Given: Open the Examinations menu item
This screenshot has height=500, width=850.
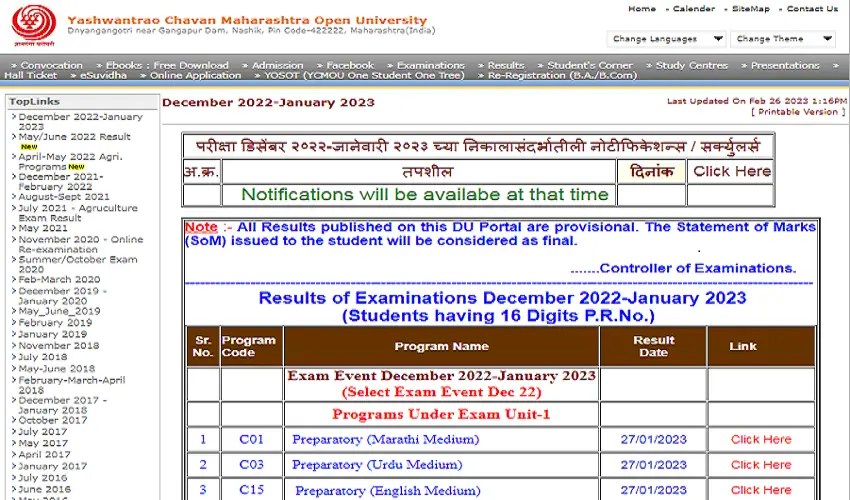Looking at the screenshot, I should (430, 65).
